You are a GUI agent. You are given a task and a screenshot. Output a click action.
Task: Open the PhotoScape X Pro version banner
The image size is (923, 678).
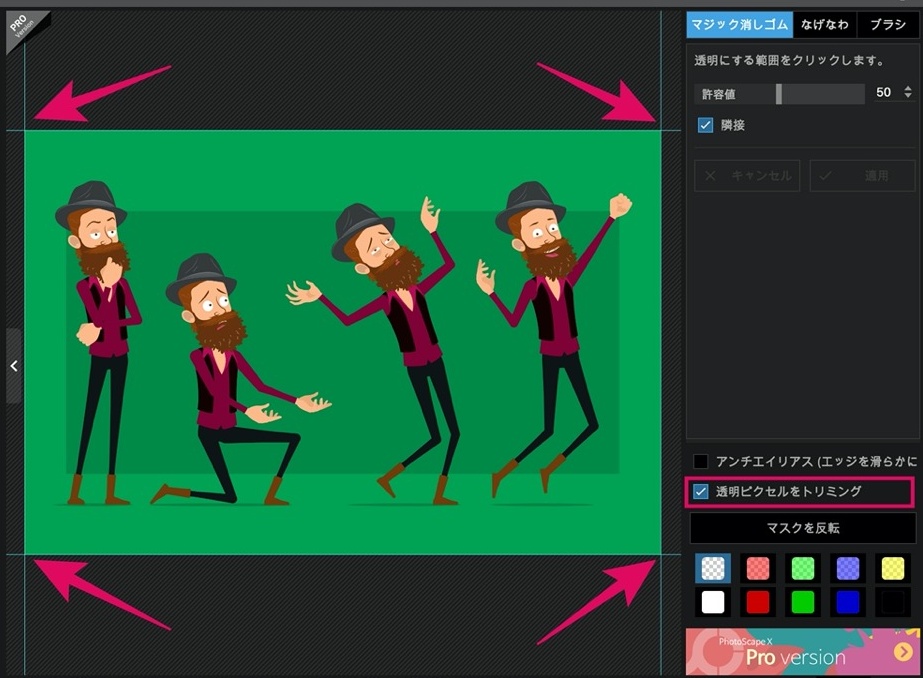coord(802,652)
